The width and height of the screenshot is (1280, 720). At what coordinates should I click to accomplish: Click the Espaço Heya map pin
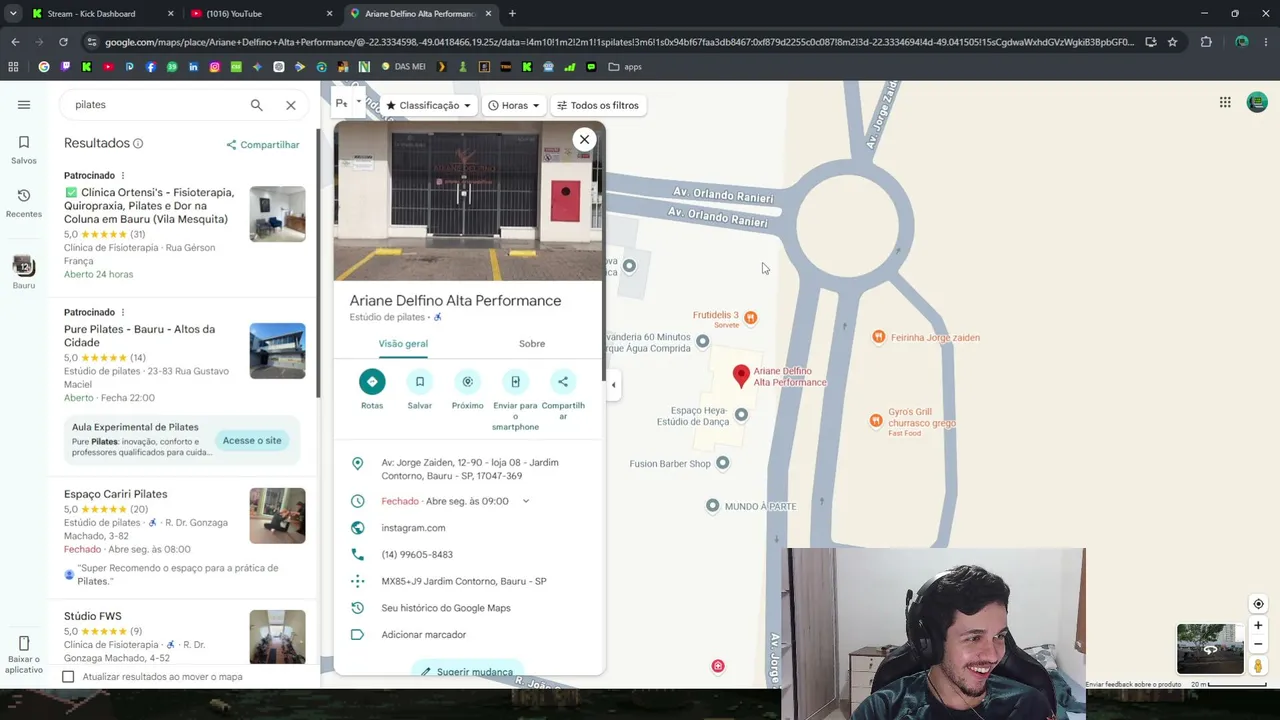[x=741, y=415]
